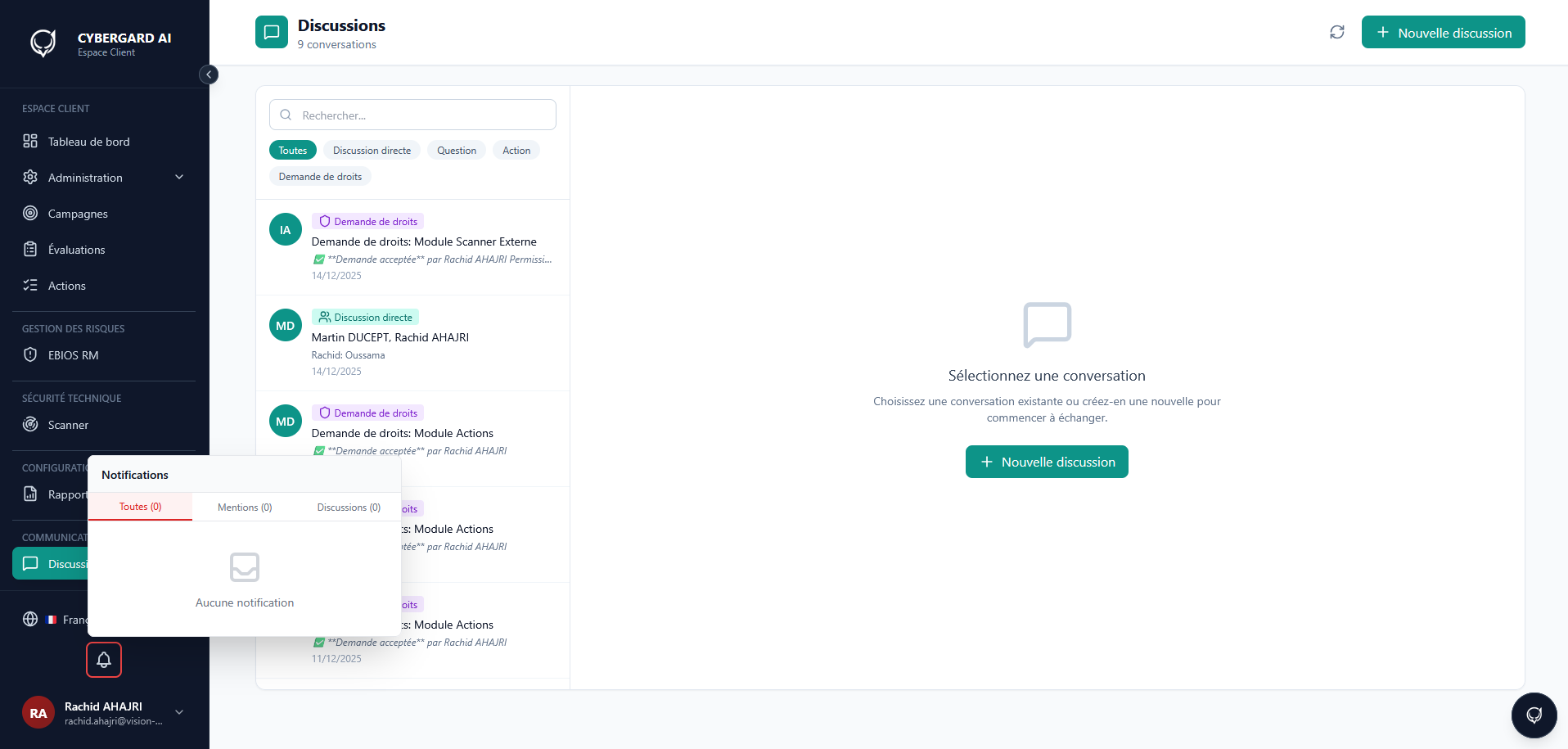Open user menu chevron for Rachid AHAJRI
This screenshot has width=1568, height=749.
pyautogui.click(x=179, y=712)
